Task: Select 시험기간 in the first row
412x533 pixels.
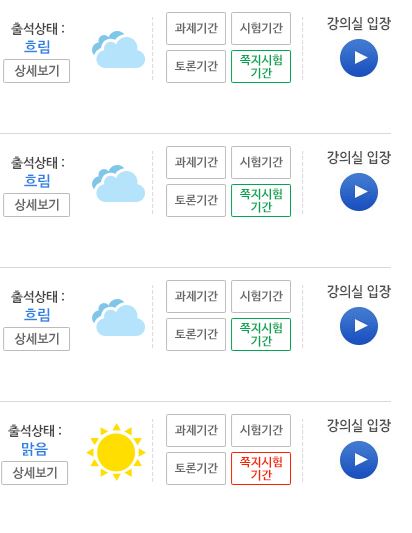Action: click(261, 29)
